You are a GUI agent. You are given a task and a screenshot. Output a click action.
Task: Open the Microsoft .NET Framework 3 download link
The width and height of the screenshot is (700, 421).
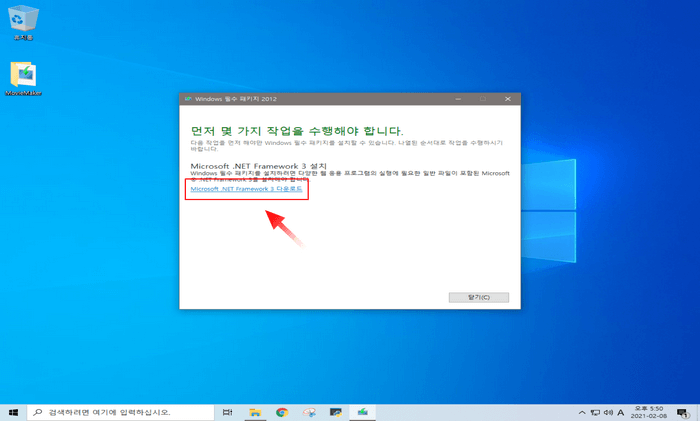[x=246, y=189]
